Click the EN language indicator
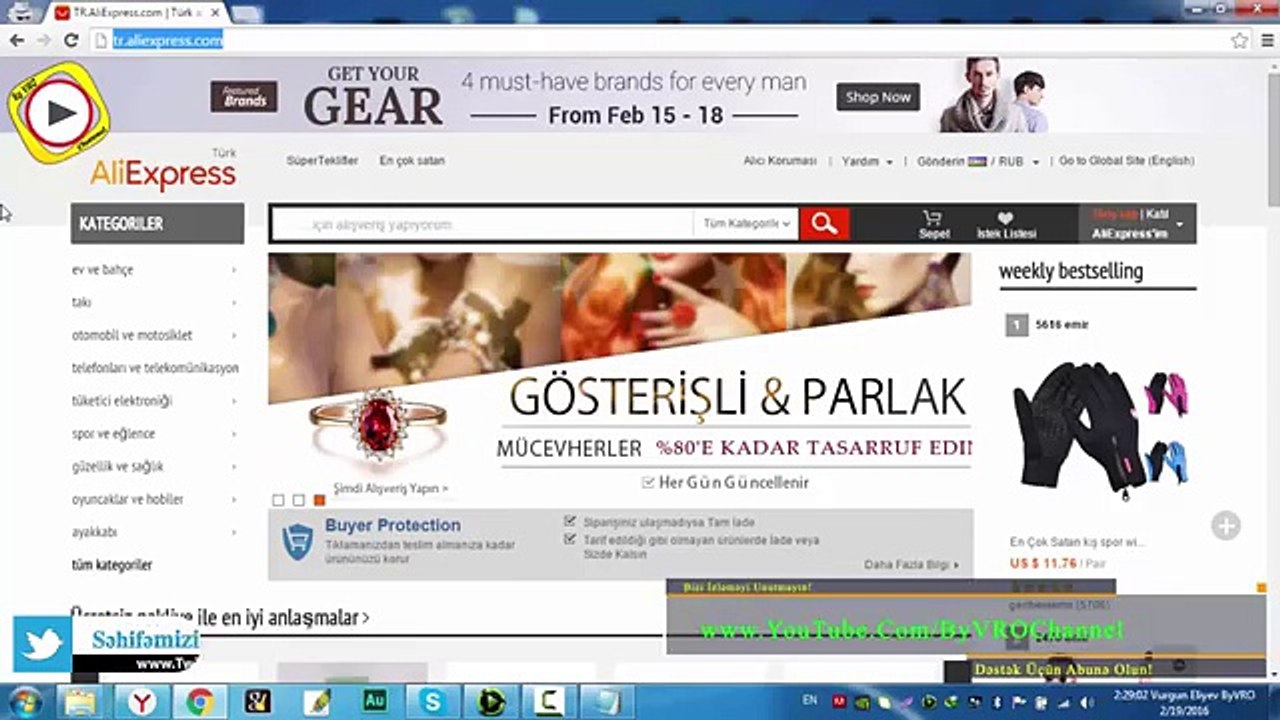Viewport: 1280px width, 720px height. pyautogui.click(x=810, y=700)
